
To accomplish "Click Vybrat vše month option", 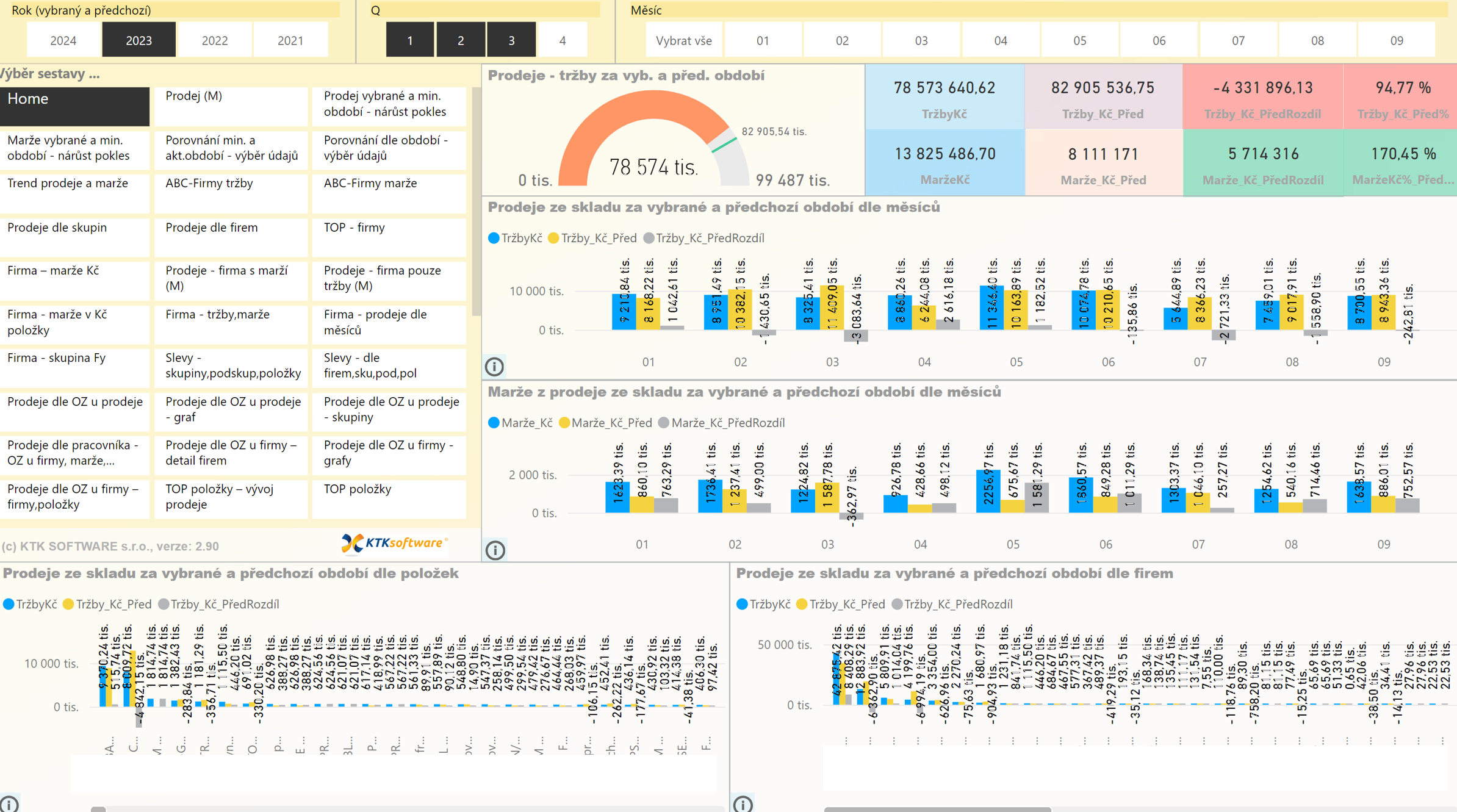I will click(683, 40).
